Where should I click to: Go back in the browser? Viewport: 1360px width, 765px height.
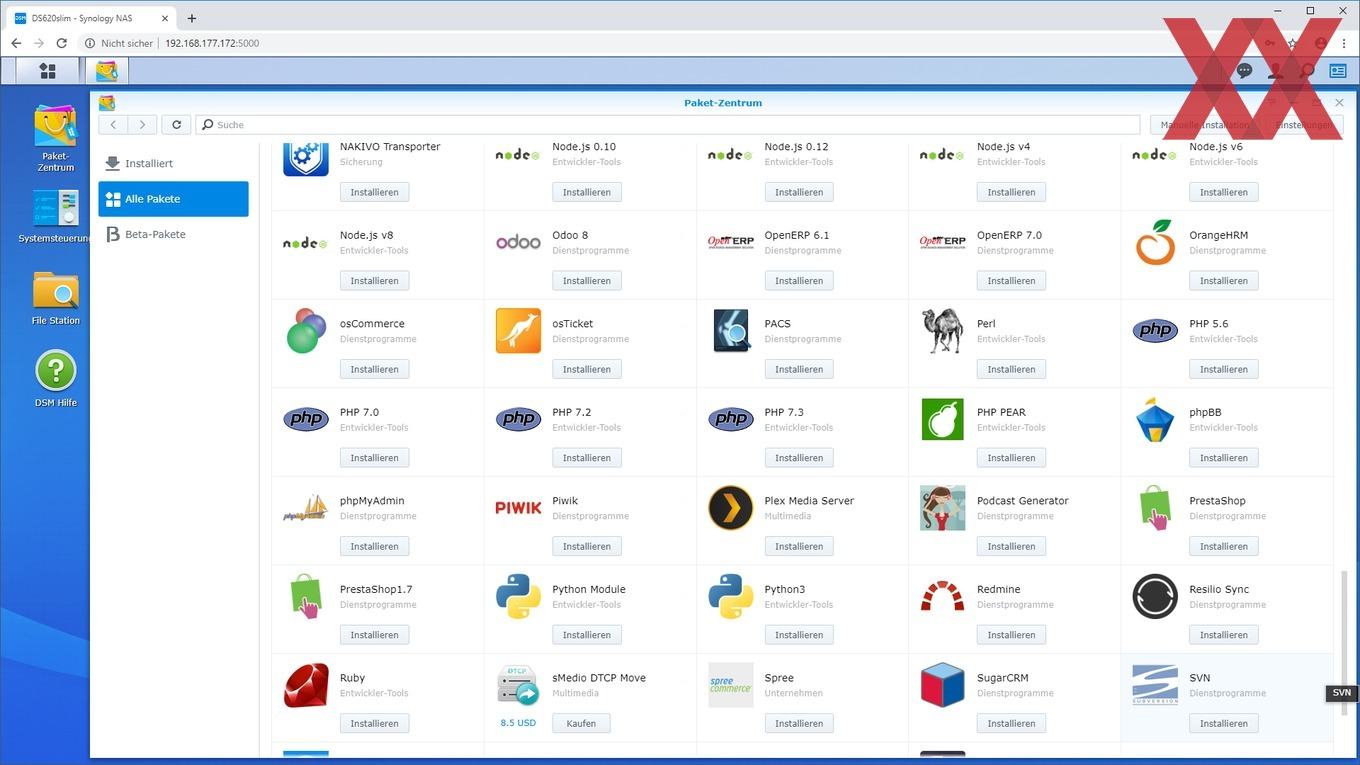16,43
